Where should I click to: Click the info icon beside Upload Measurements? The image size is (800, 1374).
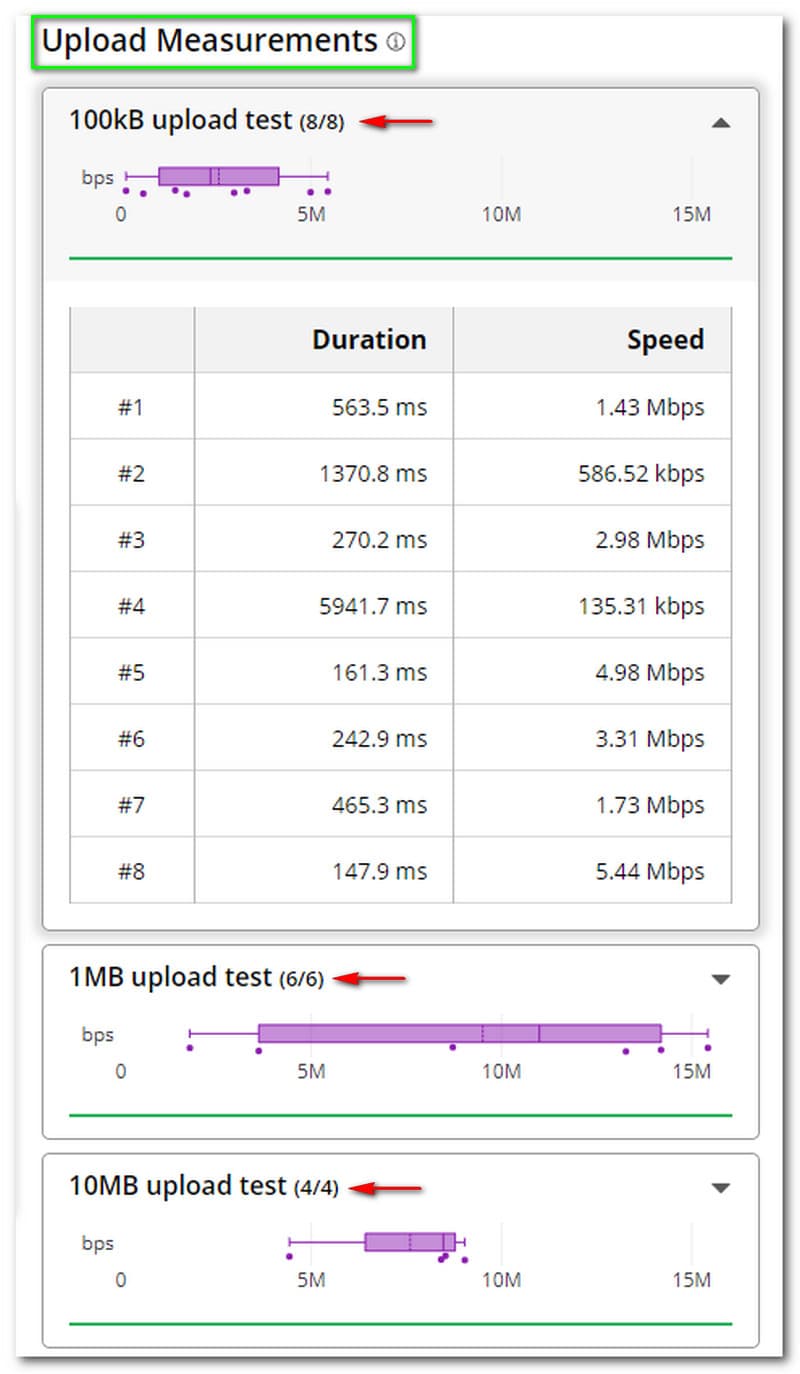click(396, 42)
